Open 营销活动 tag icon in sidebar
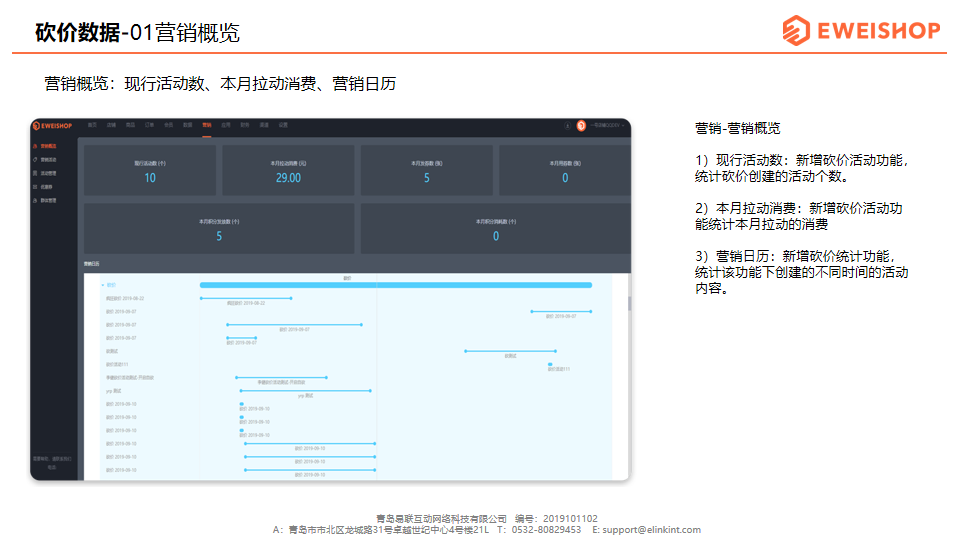 (x=35, y=160)
